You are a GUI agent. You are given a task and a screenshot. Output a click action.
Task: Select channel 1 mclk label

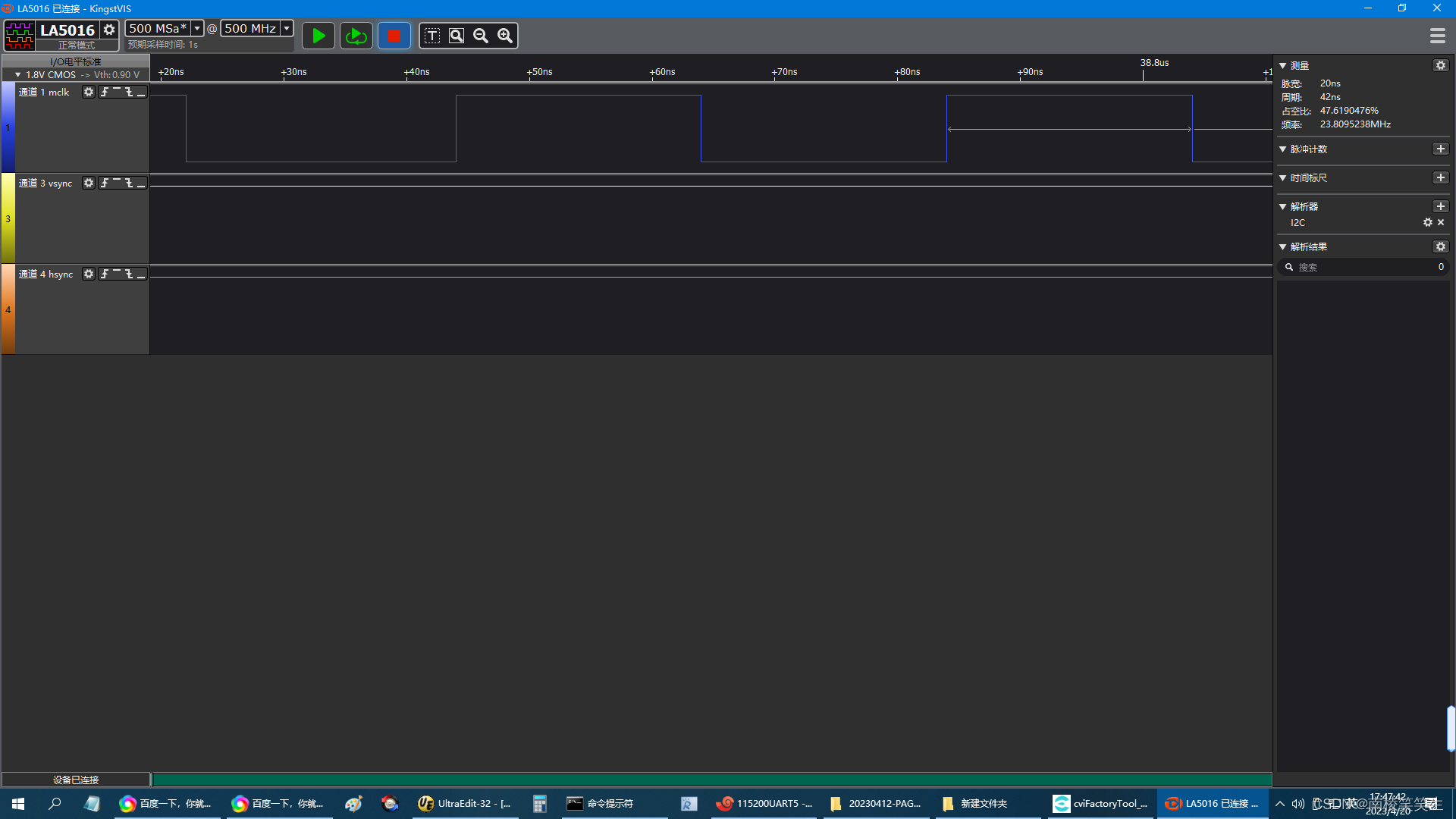point(44,92)
